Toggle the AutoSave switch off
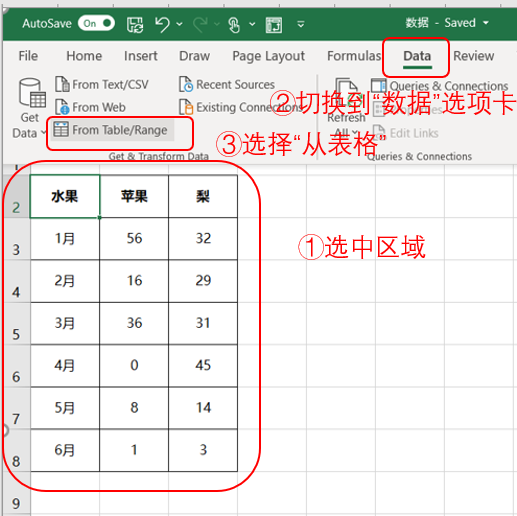517x516 pixels. (96, 23)
